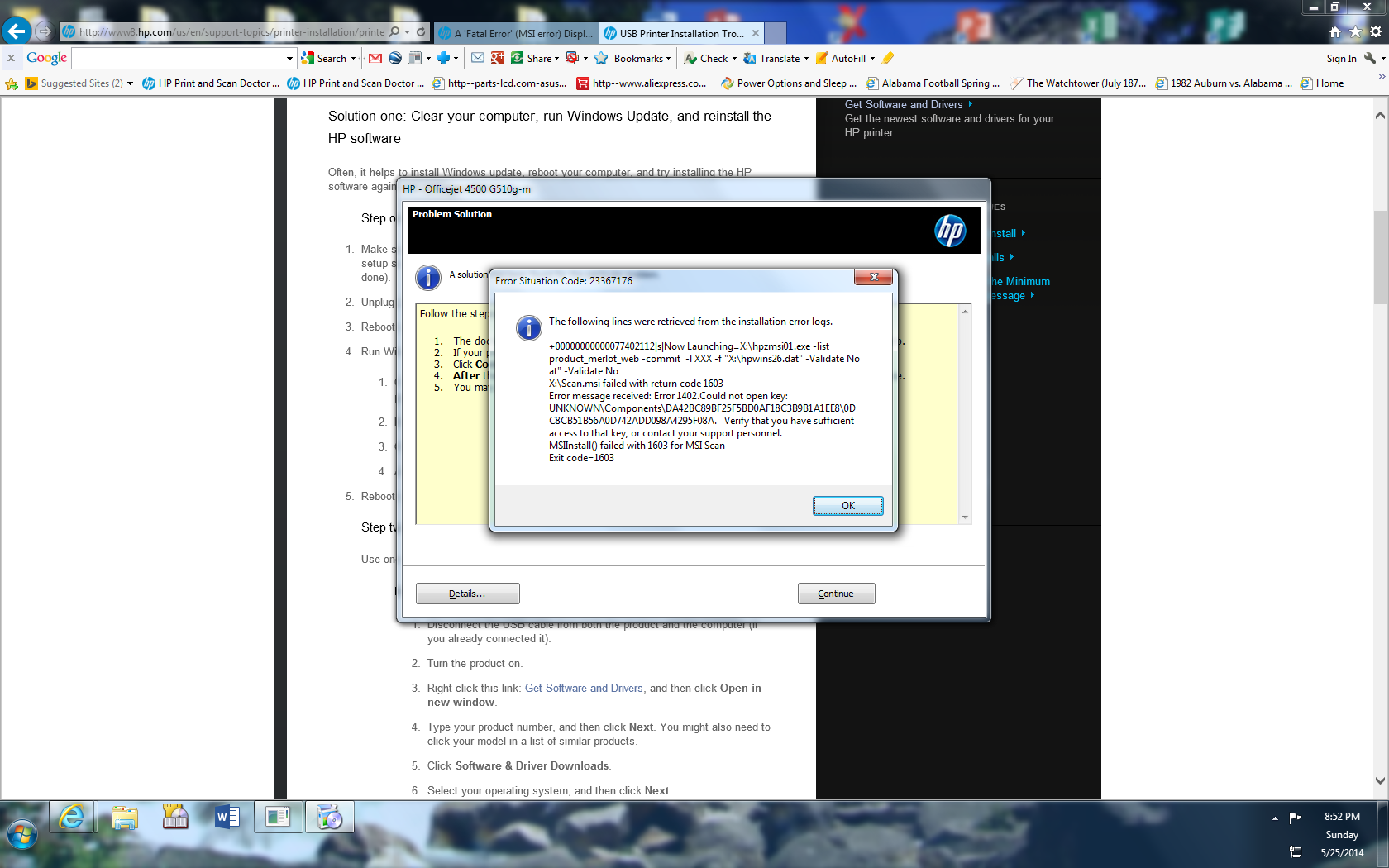
Task: Expand the Google search box dropdown arrow
Action: point(289,58)
